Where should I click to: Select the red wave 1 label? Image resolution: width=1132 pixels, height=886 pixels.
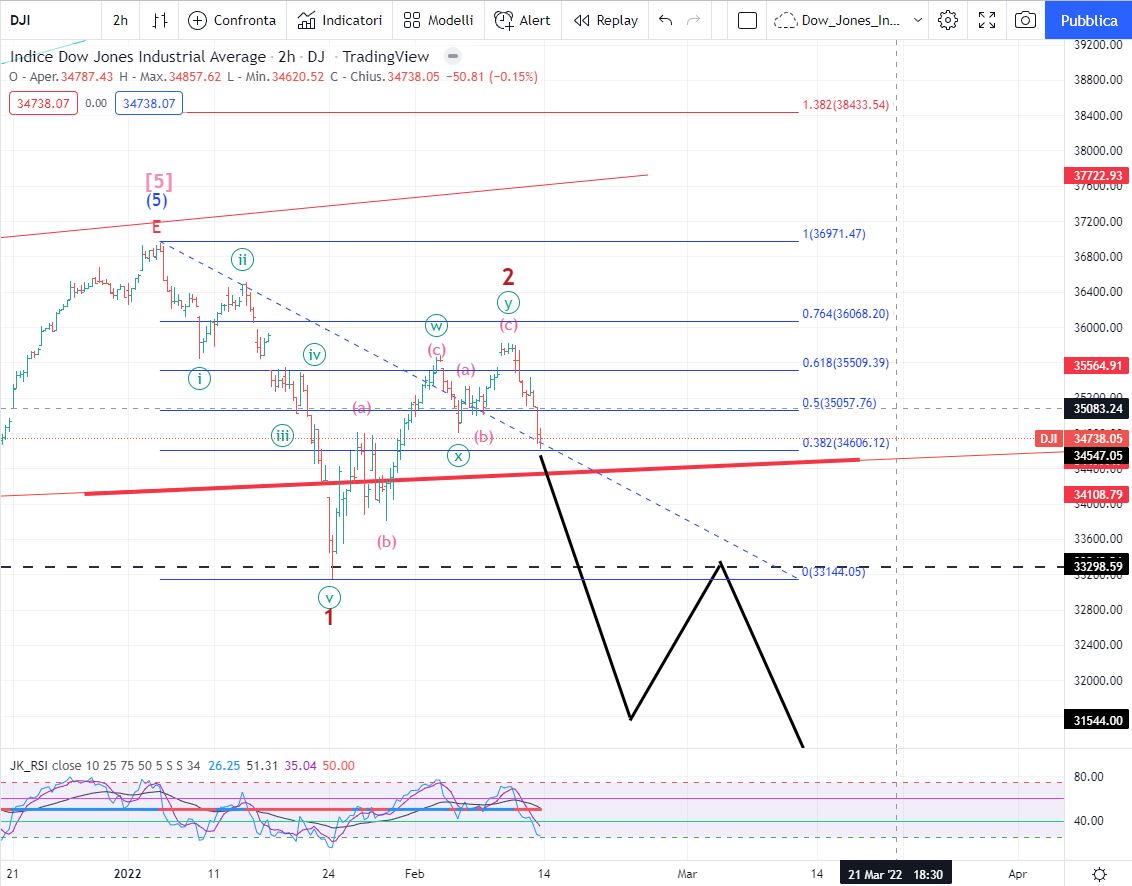pyautogui.click(x=329, y=617)
